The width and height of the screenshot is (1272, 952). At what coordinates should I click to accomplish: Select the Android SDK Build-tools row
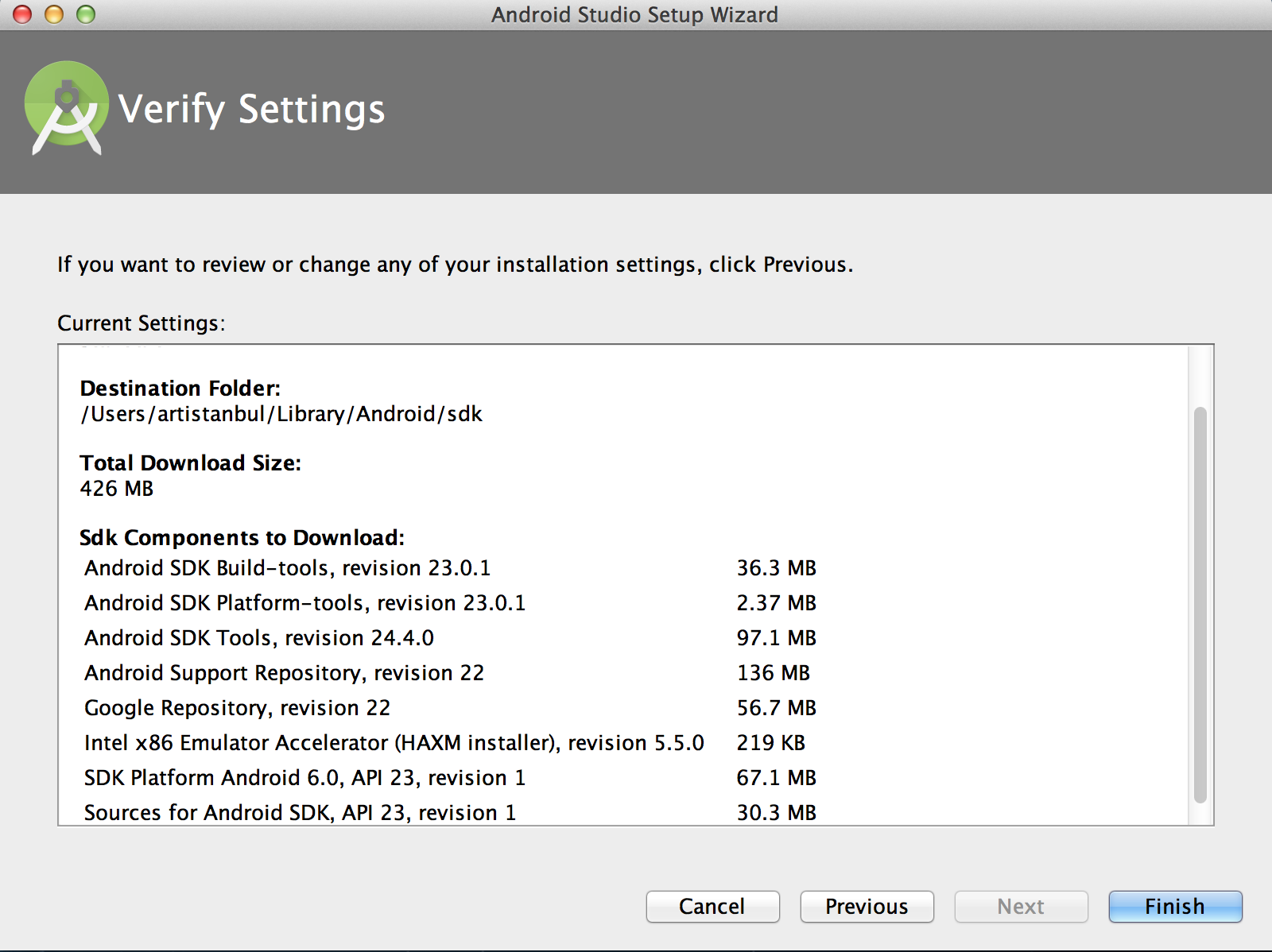click(x=288, y=568)
